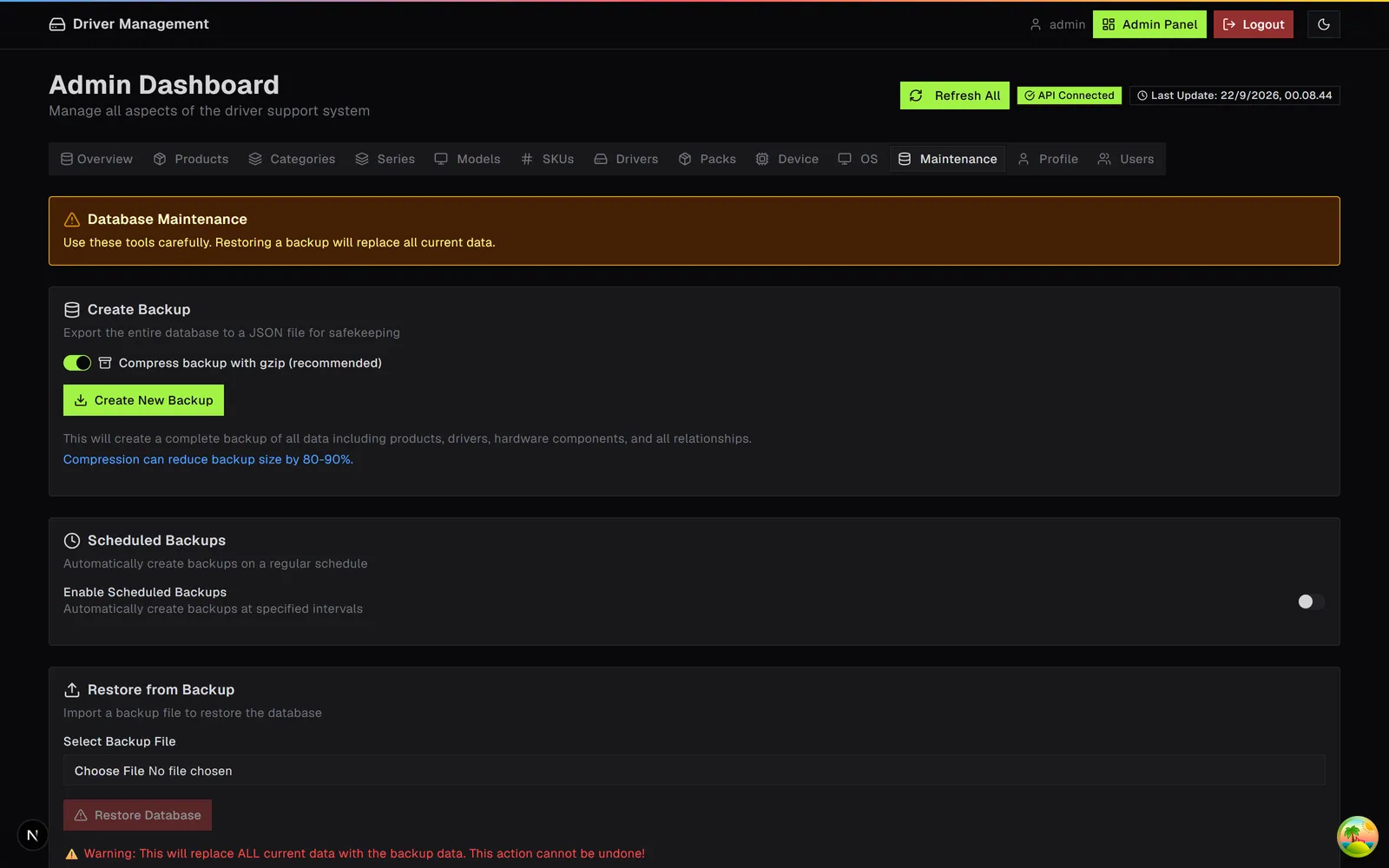Toggle dark mode moon icon
Viewport: 1389px width, 868px height.
[x=1323, y=24]
